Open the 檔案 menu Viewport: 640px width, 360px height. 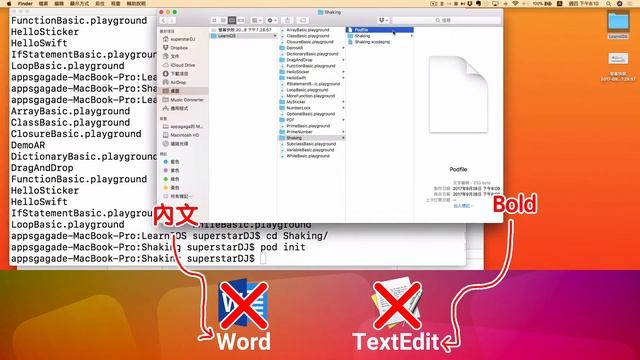pos(43,3)
